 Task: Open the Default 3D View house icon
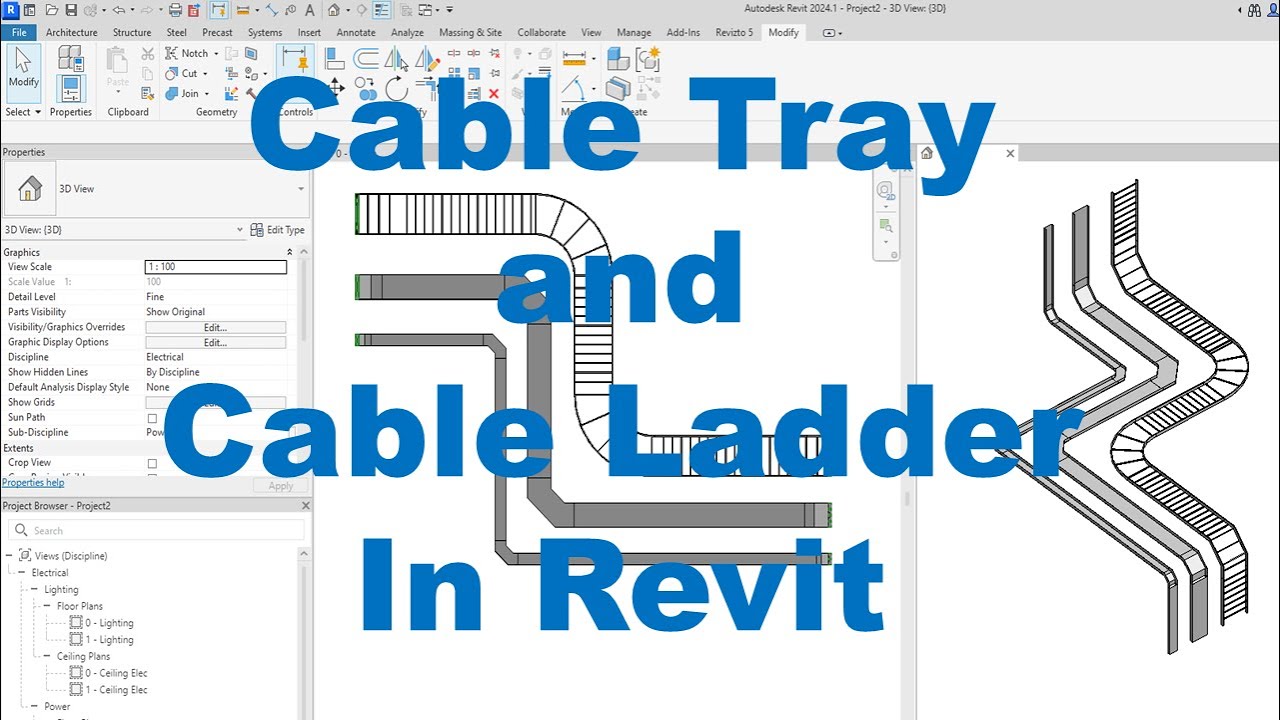point(333,10)
